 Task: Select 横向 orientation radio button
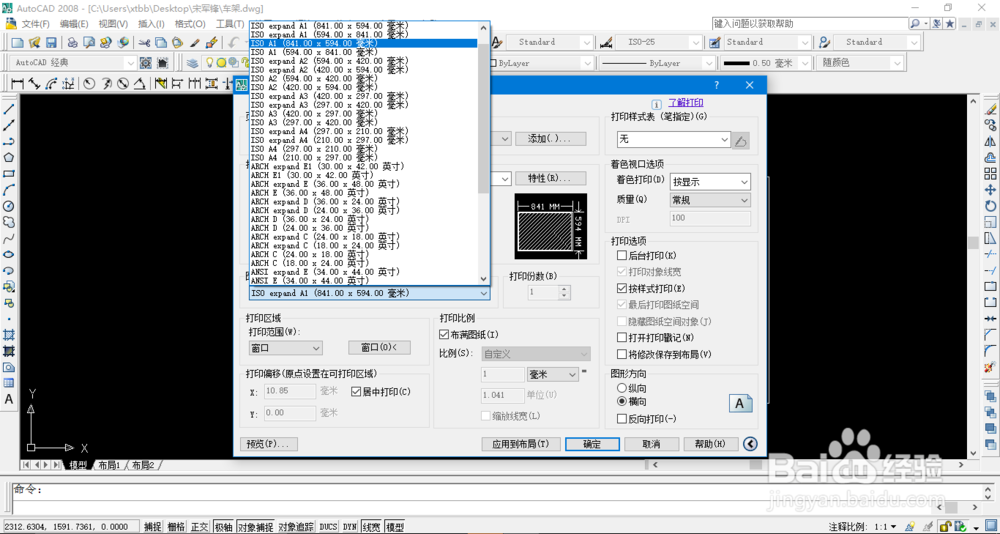point(622,403)
